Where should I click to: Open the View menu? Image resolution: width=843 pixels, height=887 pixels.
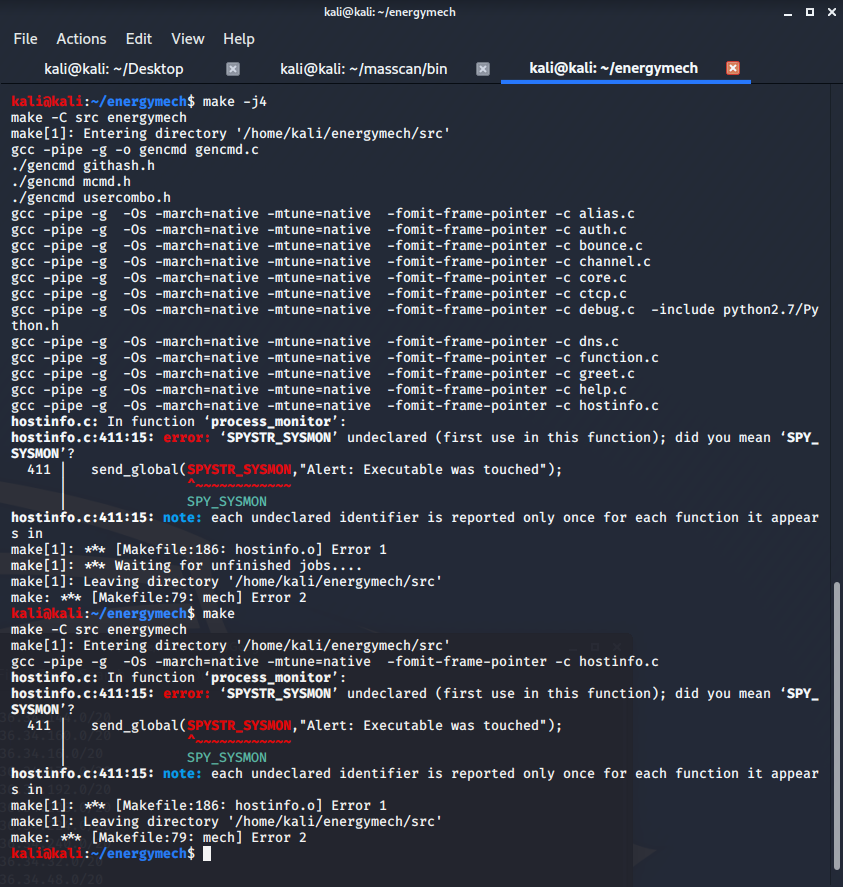click(187, 39)
